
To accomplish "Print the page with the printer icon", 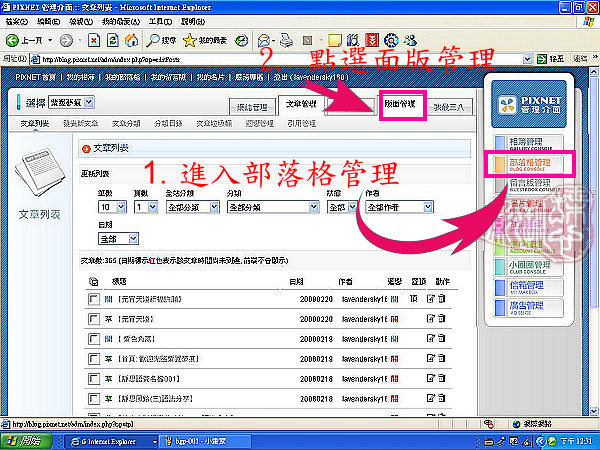I will pyautogui.click(x=285, y=40).
